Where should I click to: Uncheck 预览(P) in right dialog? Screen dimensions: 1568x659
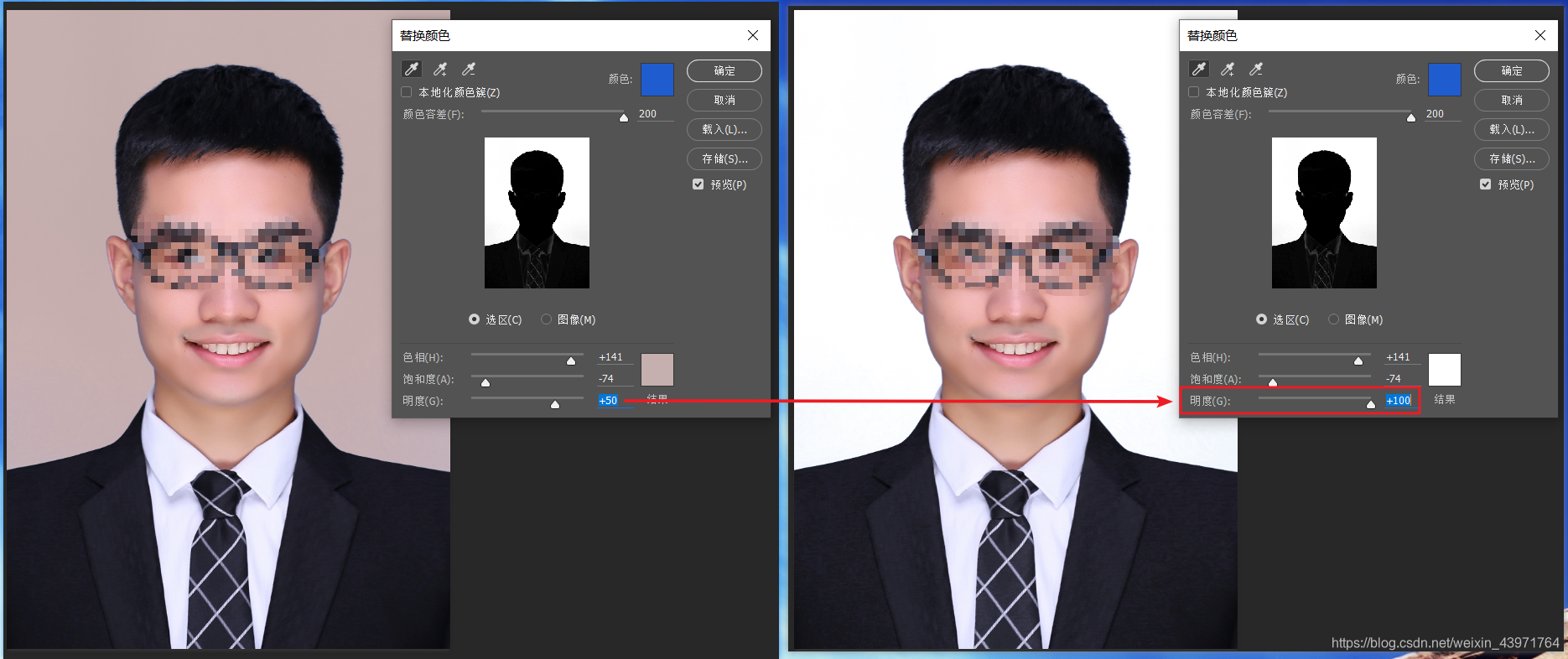(1486, 184)
